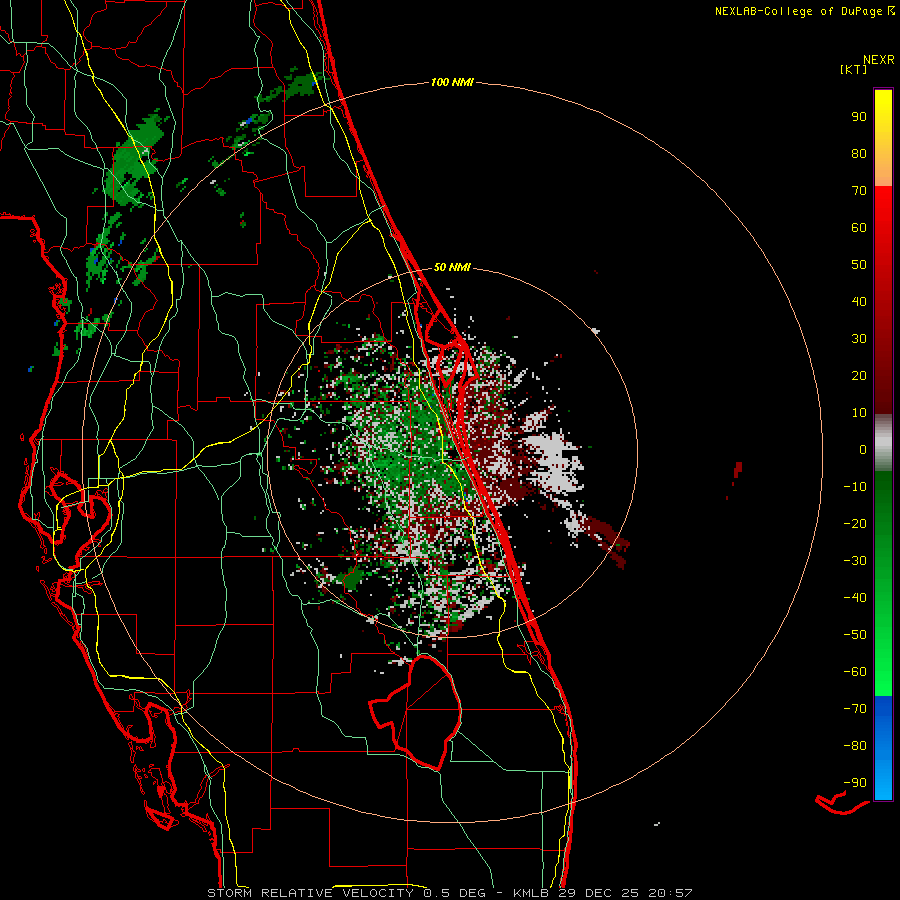
Task: Click the 0 value on velocity scale
Action: (863, 450)
